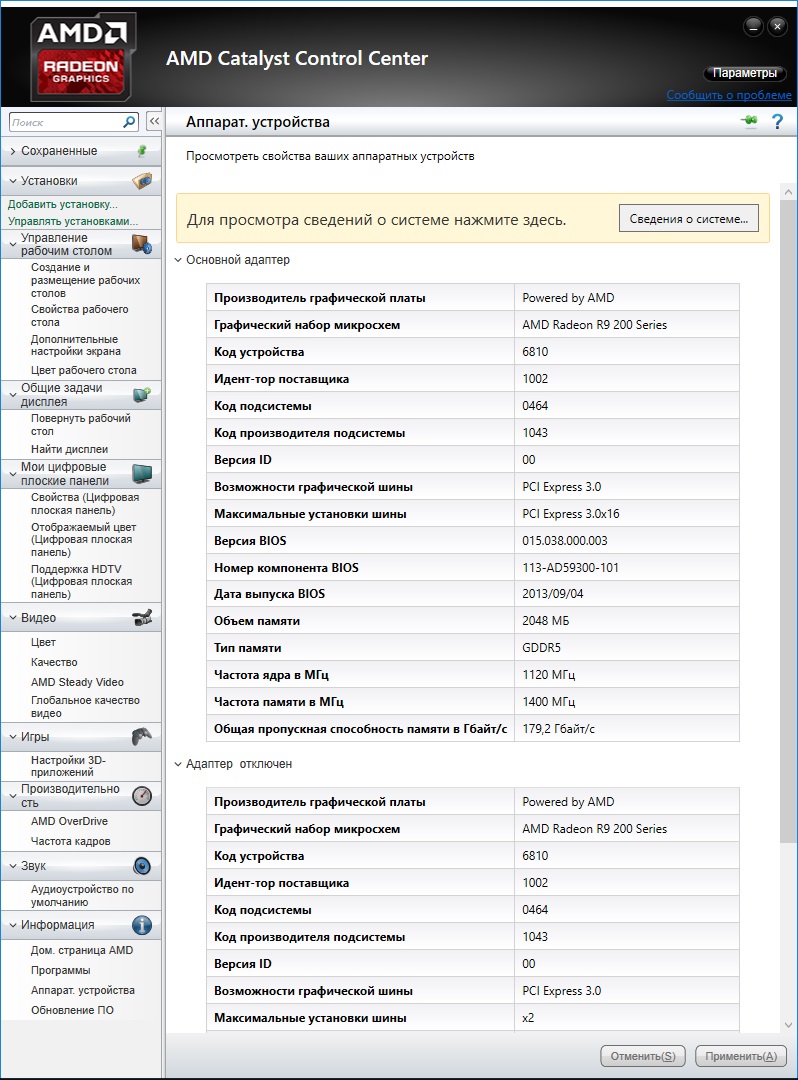This screenshot has width=798, height=1080.
Task: Click Управление рабочим столом monitor icon
Action: 142,244
